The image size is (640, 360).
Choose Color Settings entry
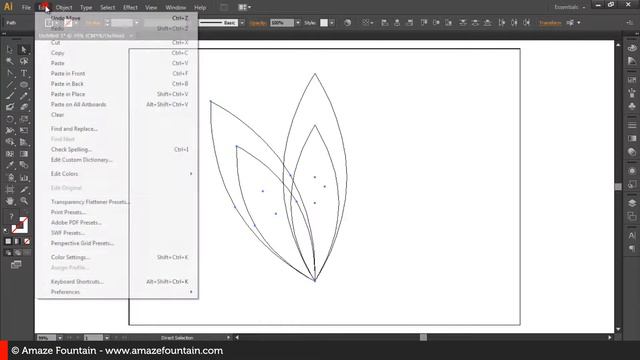tap(117, 258)
